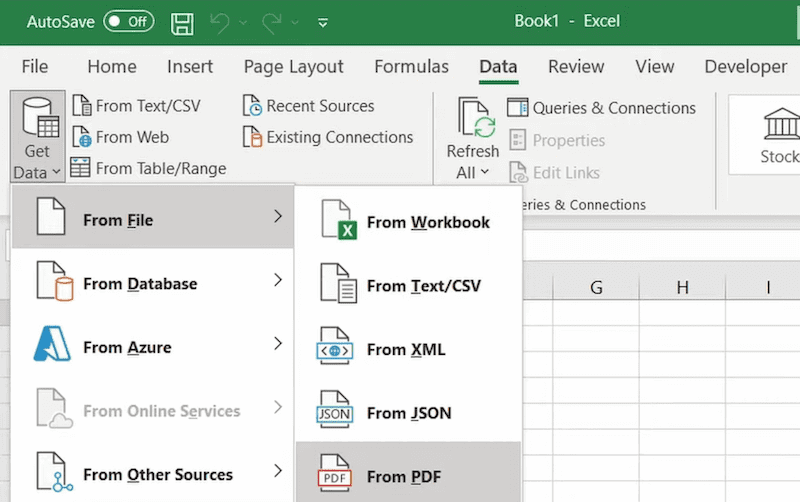
Task: Click the From Table/Range icon
Action: click(x=80, y=167)
